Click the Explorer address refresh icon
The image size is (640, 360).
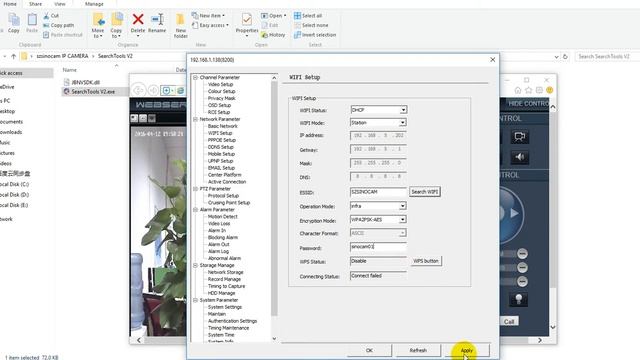point(565,56)
